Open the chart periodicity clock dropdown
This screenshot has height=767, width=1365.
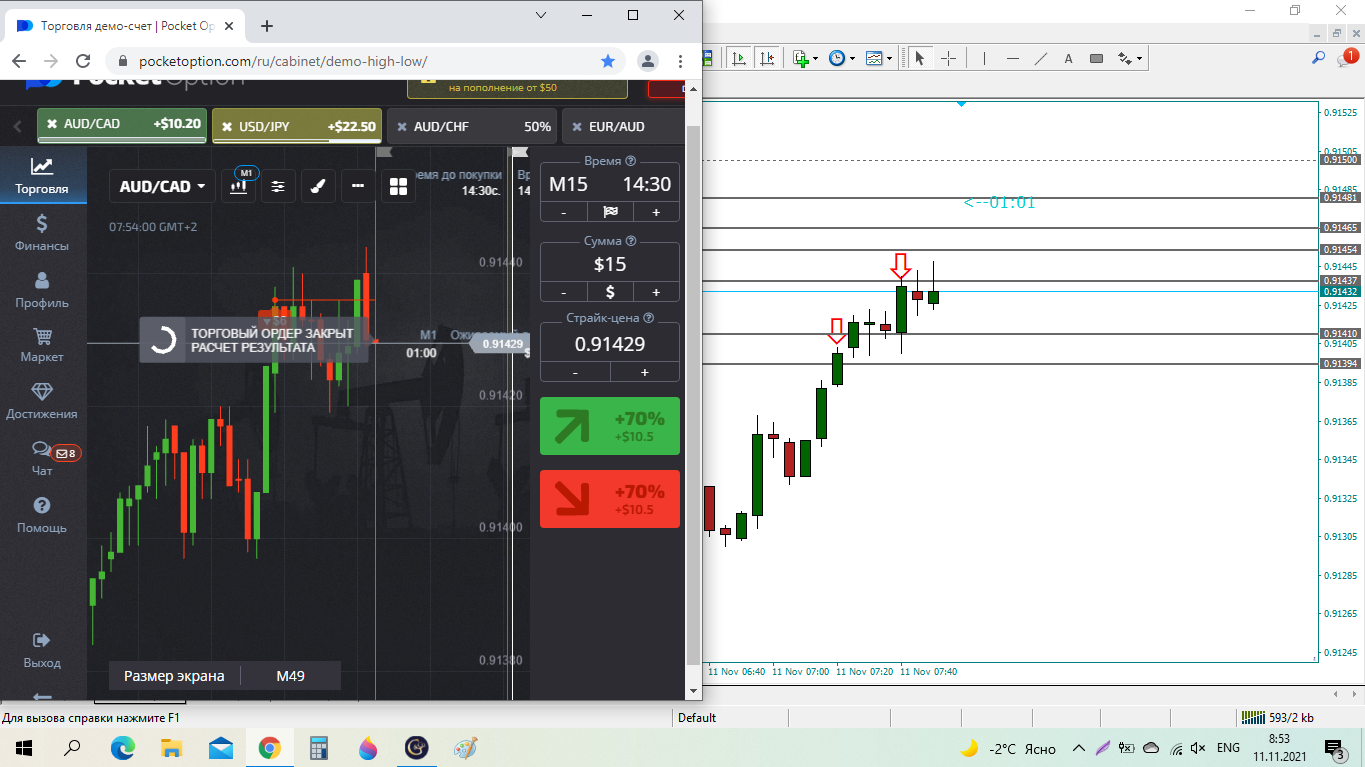point(842,59)
